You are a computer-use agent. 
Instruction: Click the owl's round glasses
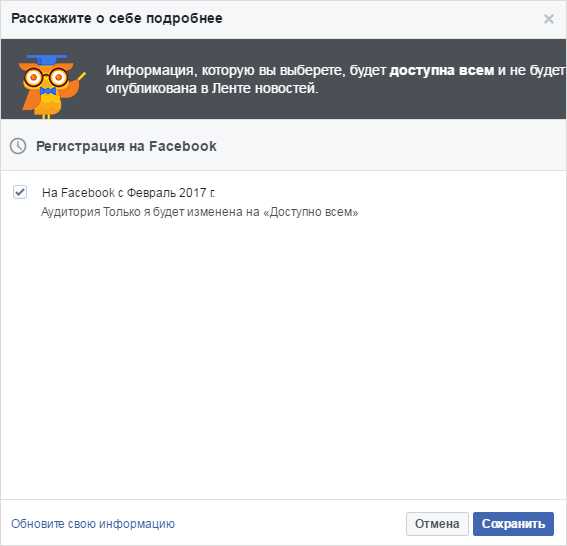pos(46,76)
